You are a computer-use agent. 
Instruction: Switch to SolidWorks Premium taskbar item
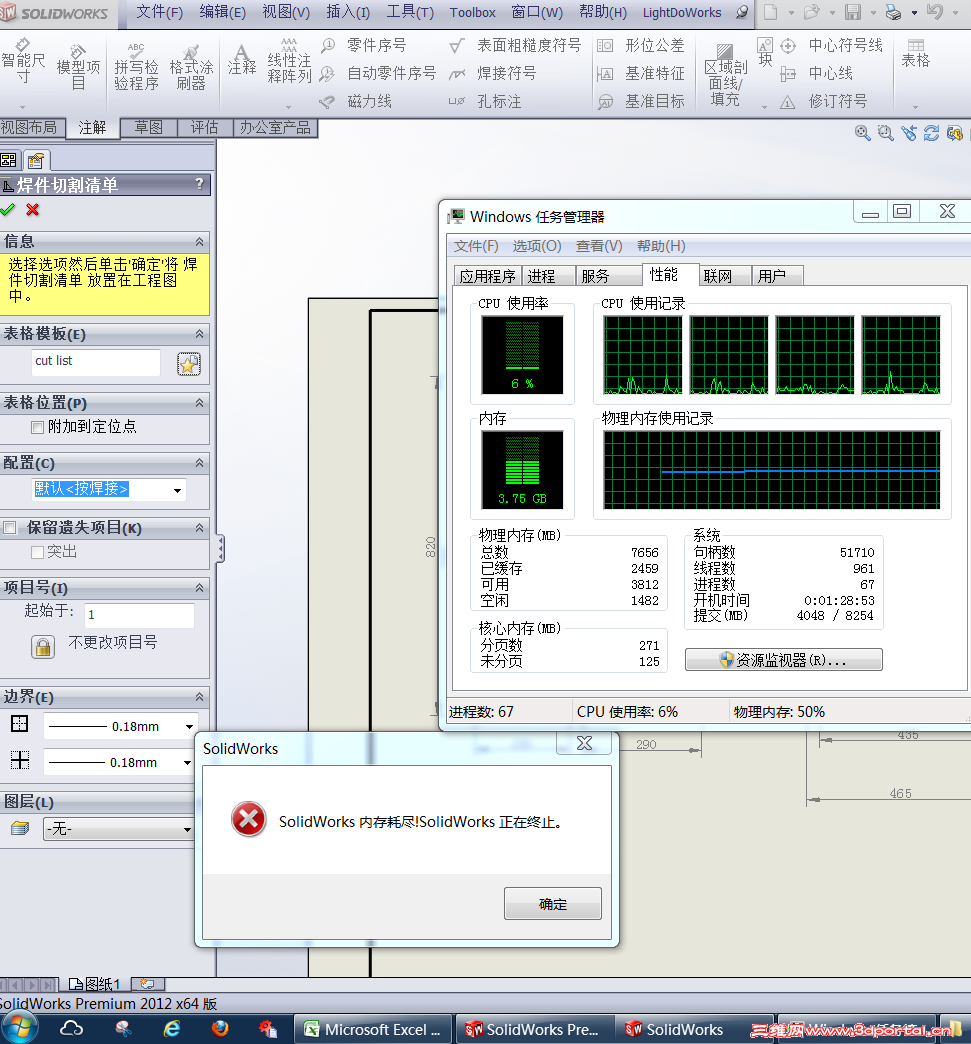534,1029
